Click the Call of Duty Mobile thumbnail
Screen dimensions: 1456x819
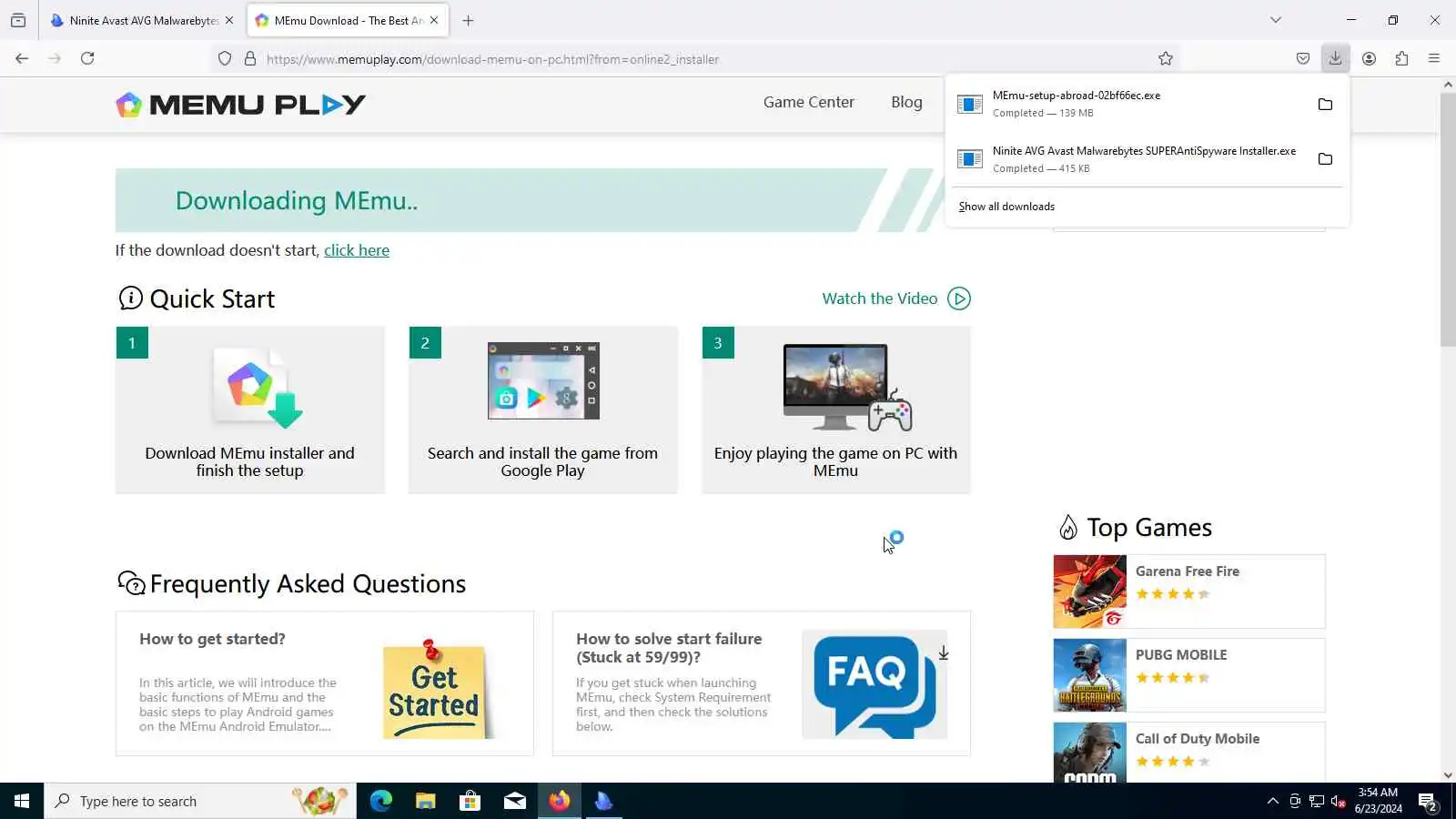1089,753
